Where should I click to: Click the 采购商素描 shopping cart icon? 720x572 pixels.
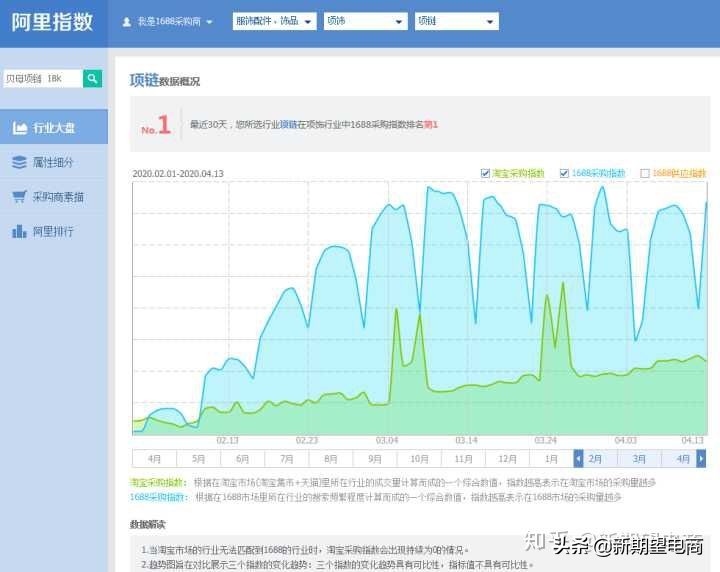pyautogui.click(x=19, y=197)
